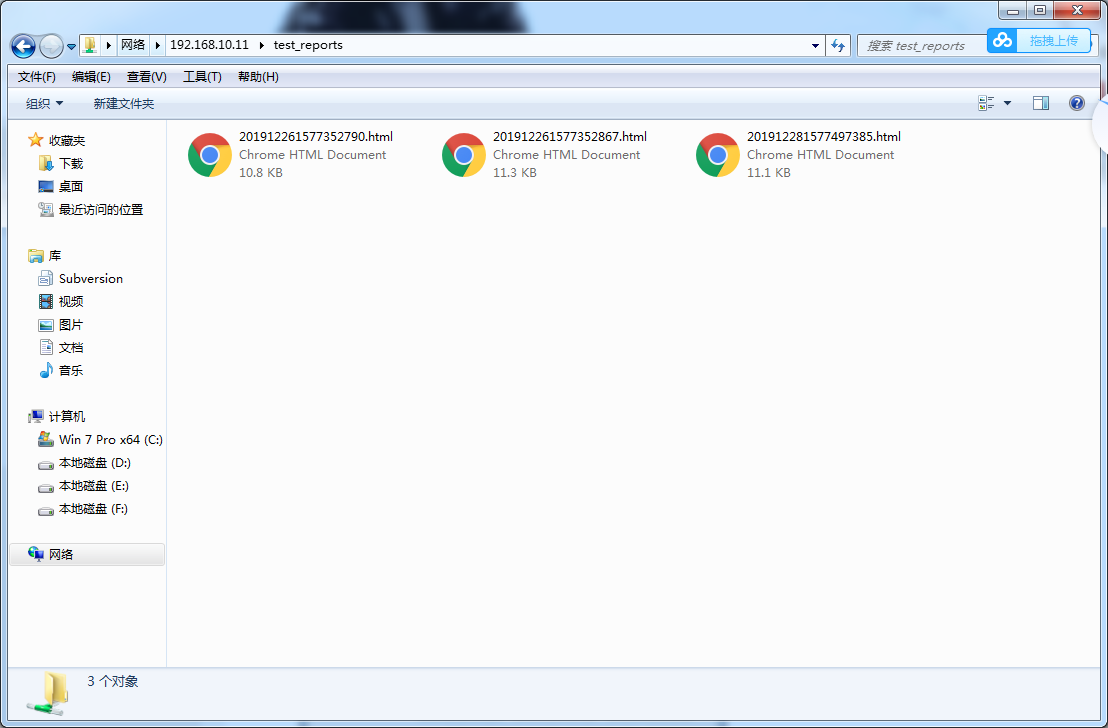Image resolution: width=1108 pixels, height=728 pixels.
Task: Open 本地磁盘 (D:)
Action: coord(95,463)
